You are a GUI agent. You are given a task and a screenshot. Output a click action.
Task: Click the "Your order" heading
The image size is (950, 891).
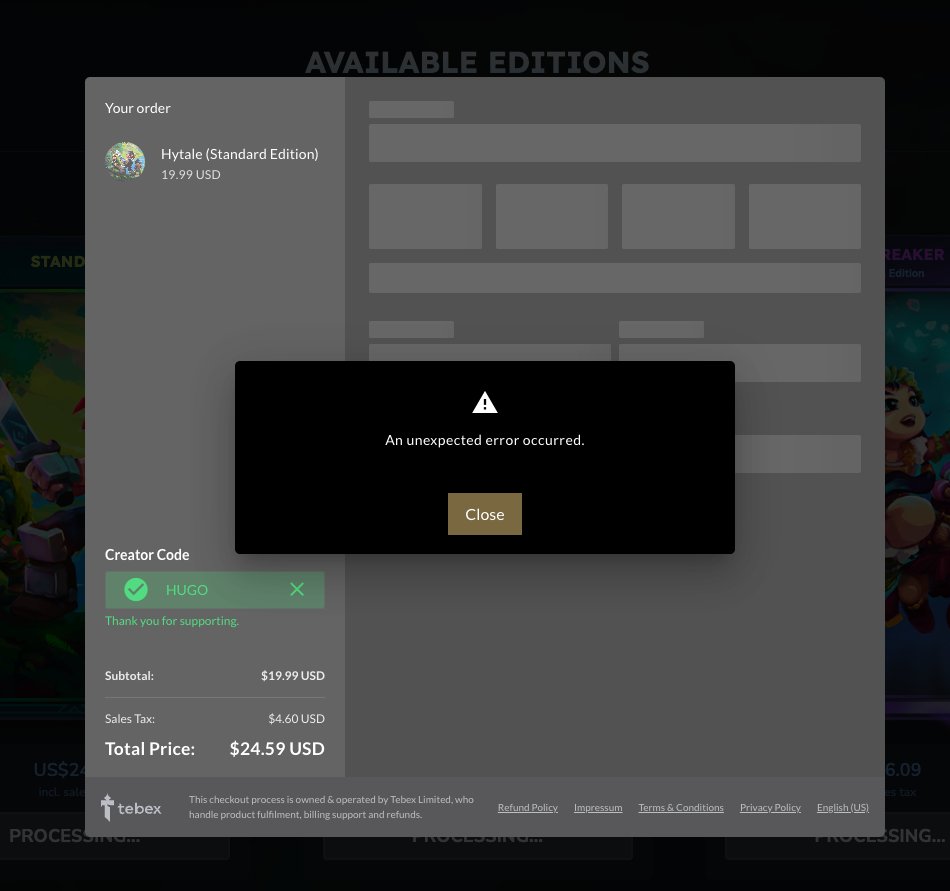tap(138, 108)
